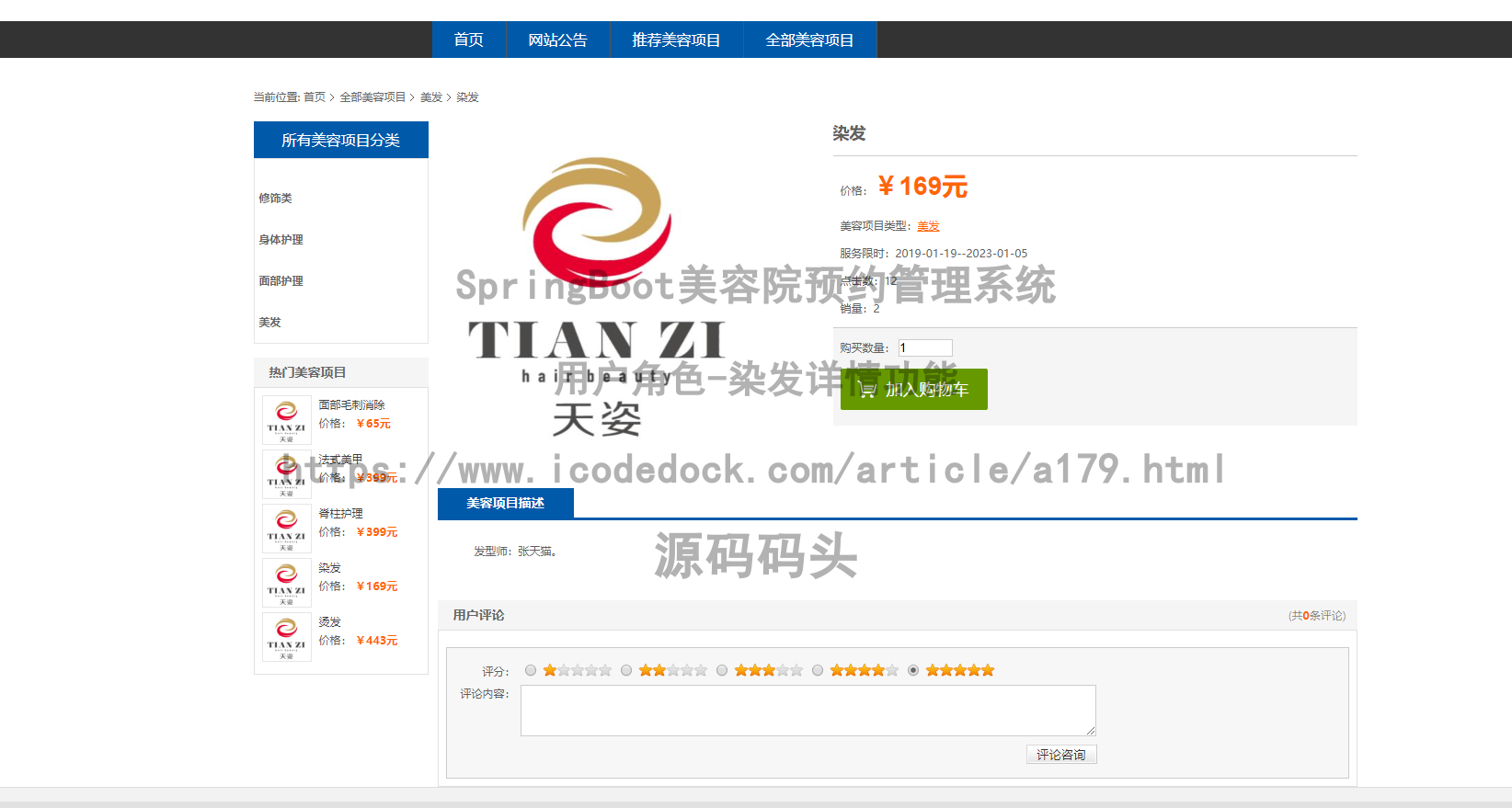
Task: Choose the three-star rating option
Action: click(722, 670)
